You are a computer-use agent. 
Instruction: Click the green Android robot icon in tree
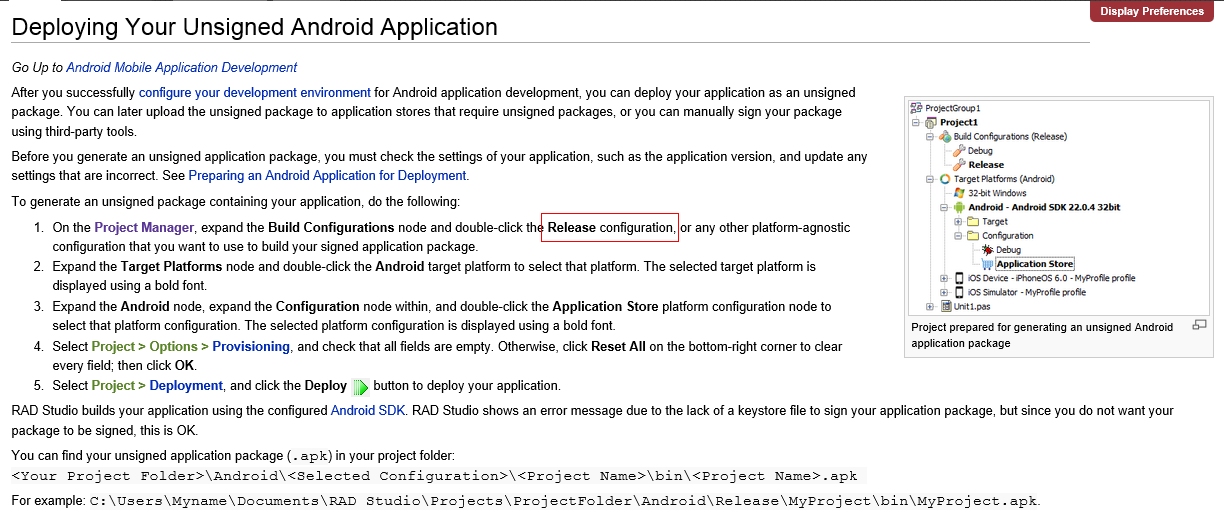pyautogui.click(x=959, y=207)
